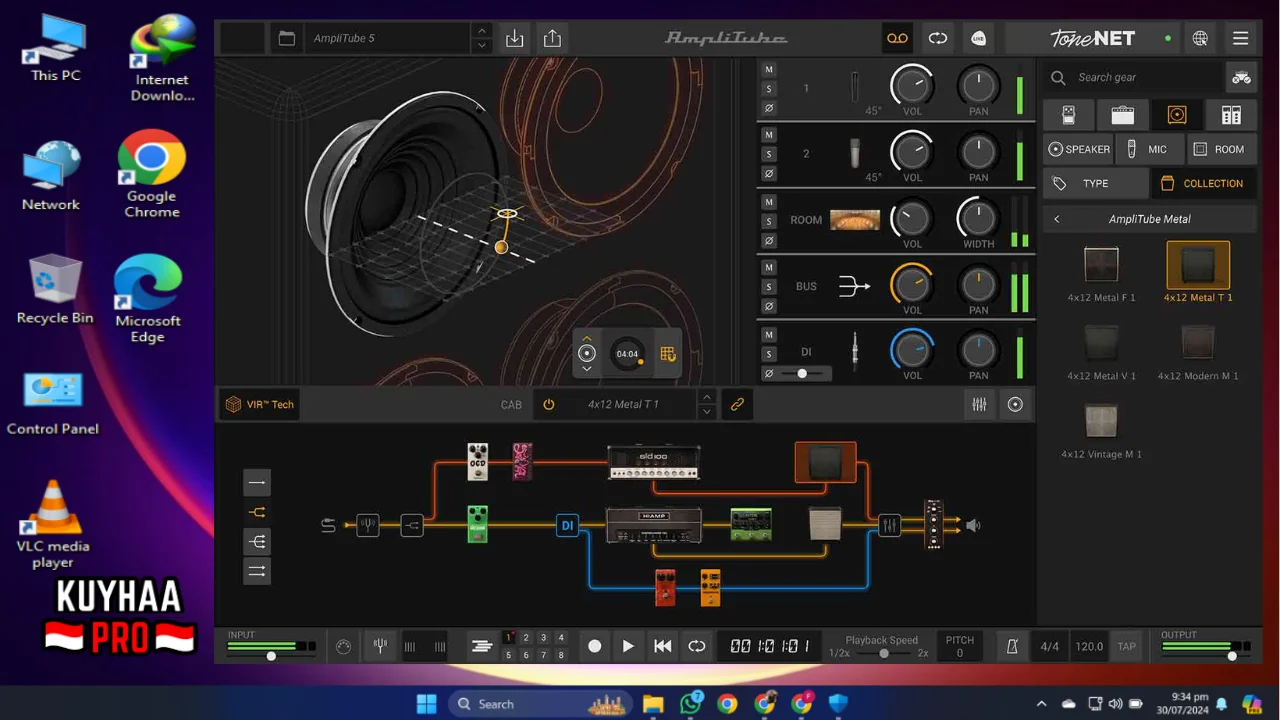The width and height of the screenshot is (1280, 720).
Task: Filter gear by TYPE
Action: coord(1095,183)
